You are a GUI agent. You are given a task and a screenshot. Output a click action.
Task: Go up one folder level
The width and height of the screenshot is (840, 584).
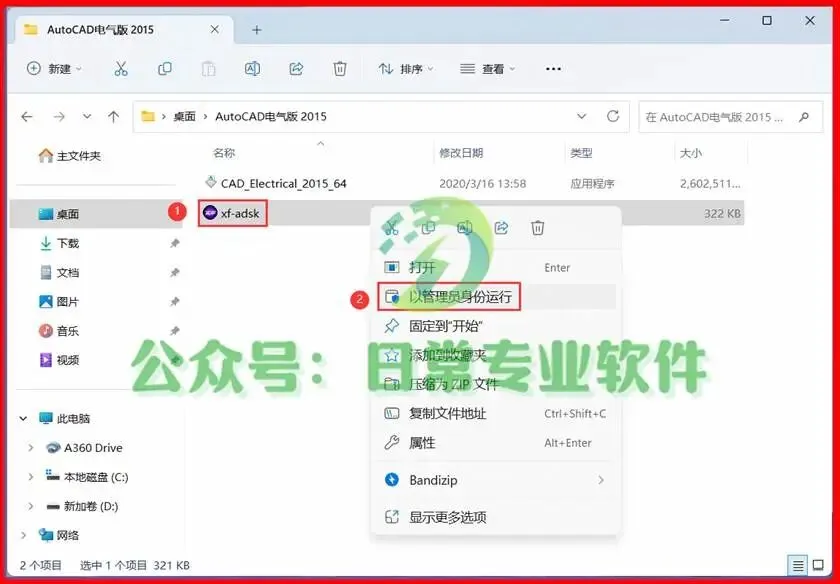114,116
